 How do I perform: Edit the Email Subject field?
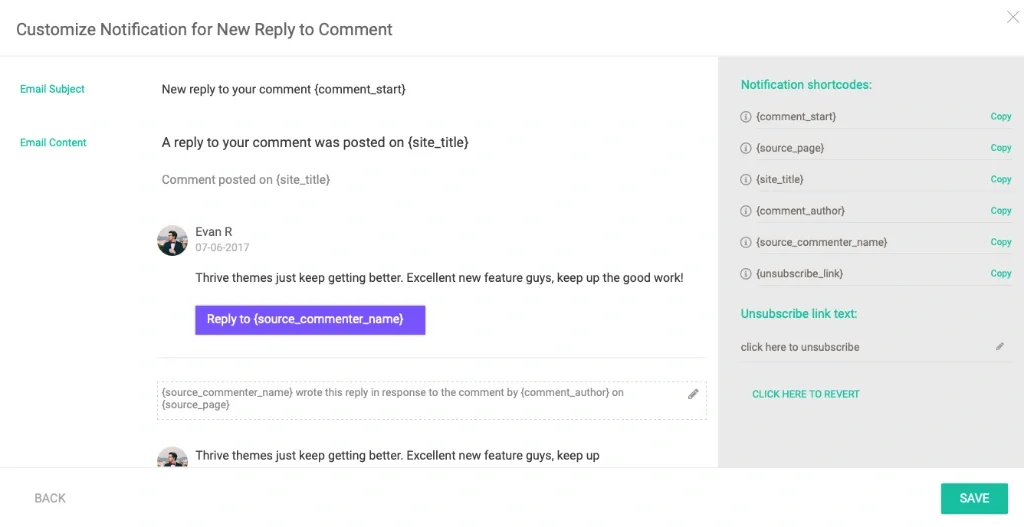[283, 89]
